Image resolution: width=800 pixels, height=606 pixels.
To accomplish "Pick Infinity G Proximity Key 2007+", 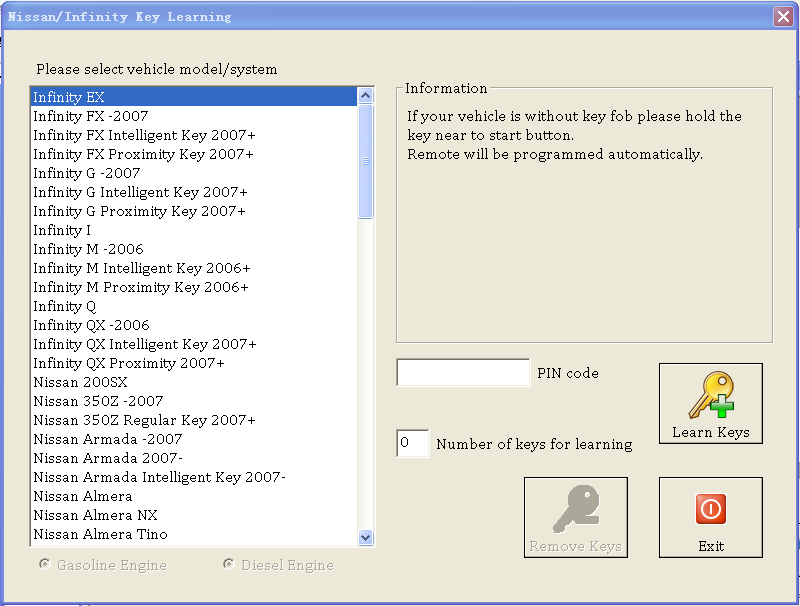I will [x=194, y=211].
